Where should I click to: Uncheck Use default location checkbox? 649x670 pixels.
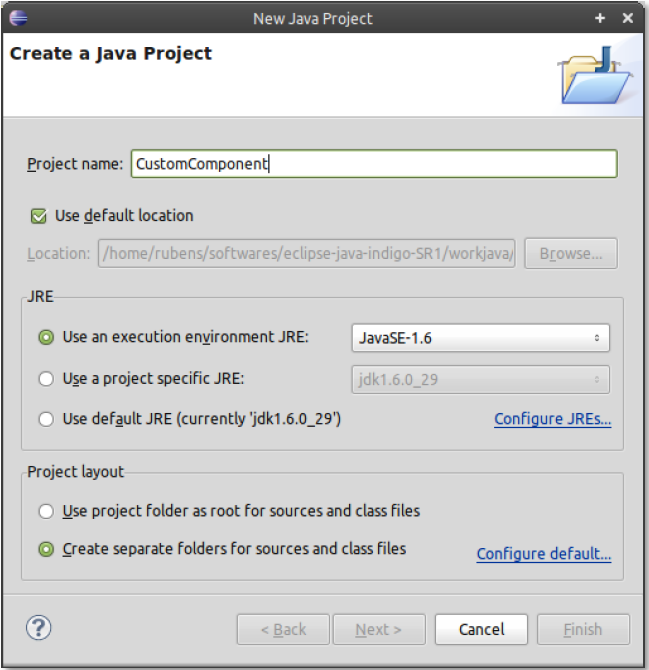39,216
